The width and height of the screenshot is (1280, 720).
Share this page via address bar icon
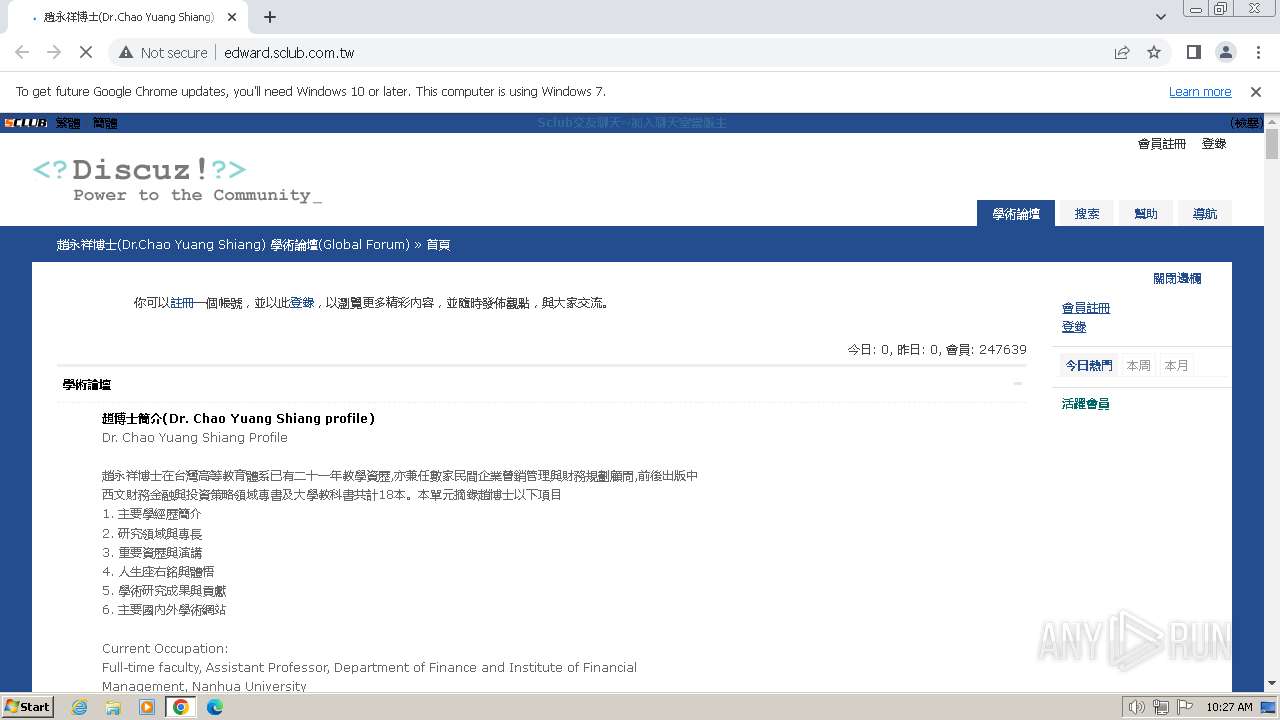(x=1122, y=52)
